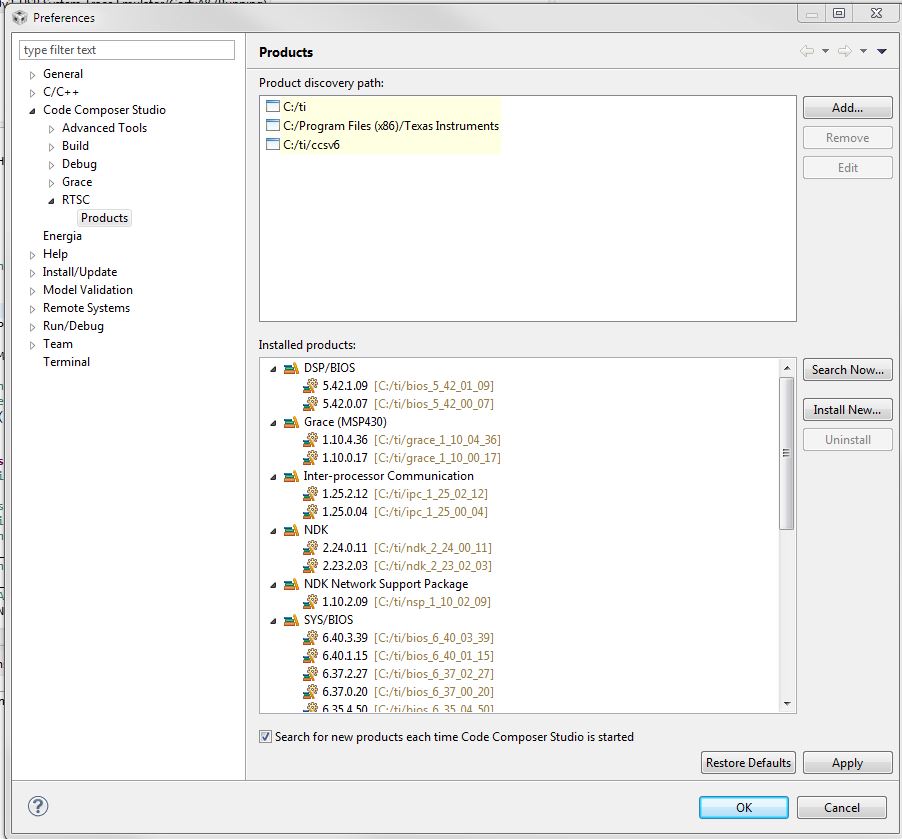This screenshot has width=902, height=839.
Task: Click the gear icon beside version 5.42.1.09
Action: coord(309,385)
